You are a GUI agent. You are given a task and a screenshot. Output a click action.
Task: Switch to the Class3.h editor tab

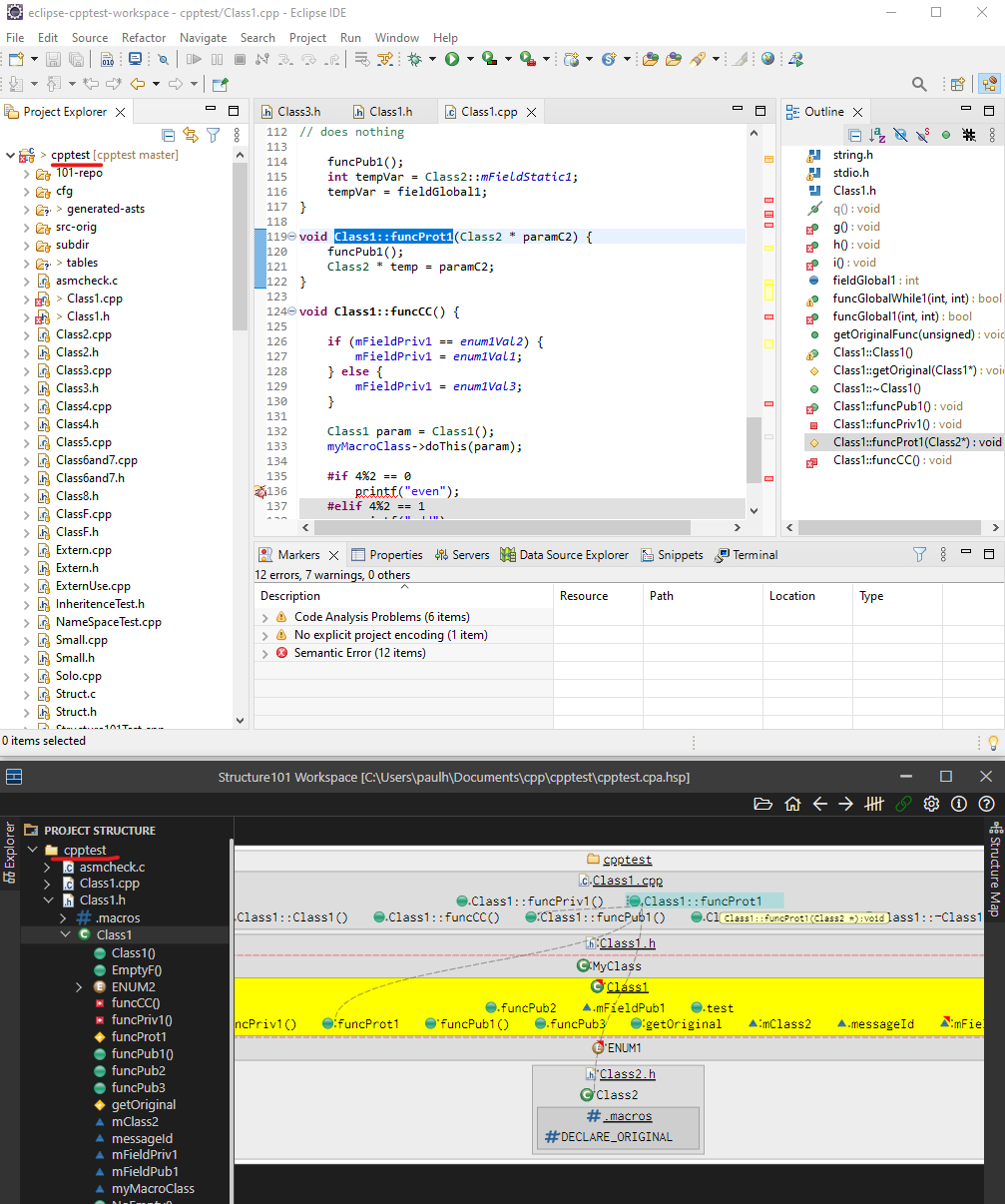pyautogui.click(x=298, y=112)
